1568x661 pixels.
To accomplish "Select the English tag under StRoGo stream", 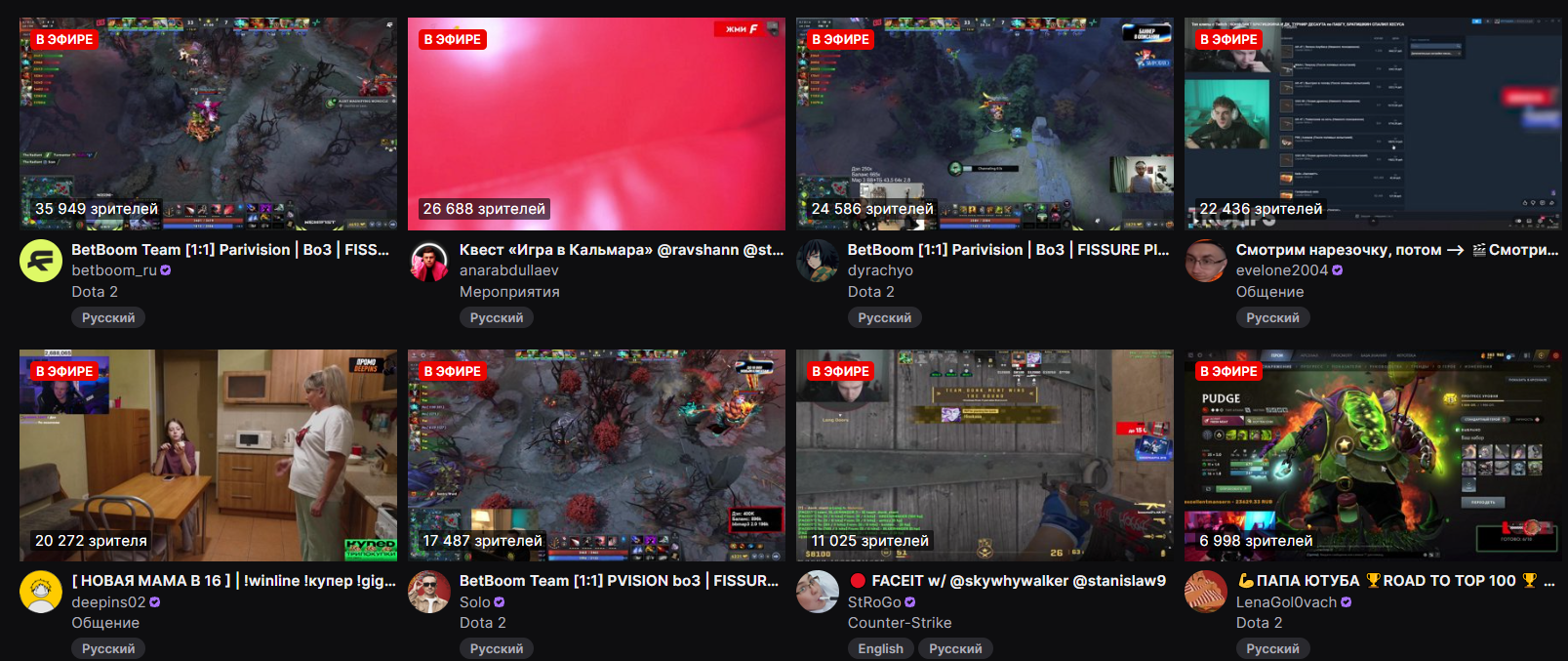I will pos(880,648).
